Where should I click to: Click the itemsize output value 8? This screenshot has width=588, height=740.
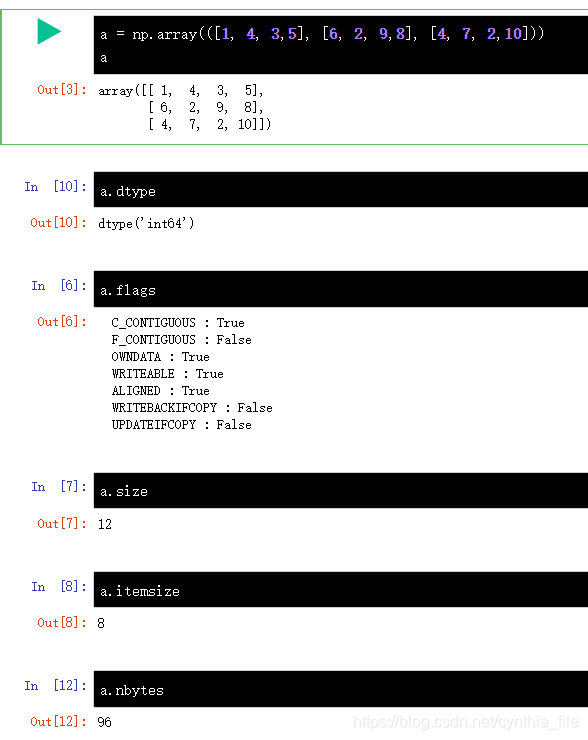[101, 623]
